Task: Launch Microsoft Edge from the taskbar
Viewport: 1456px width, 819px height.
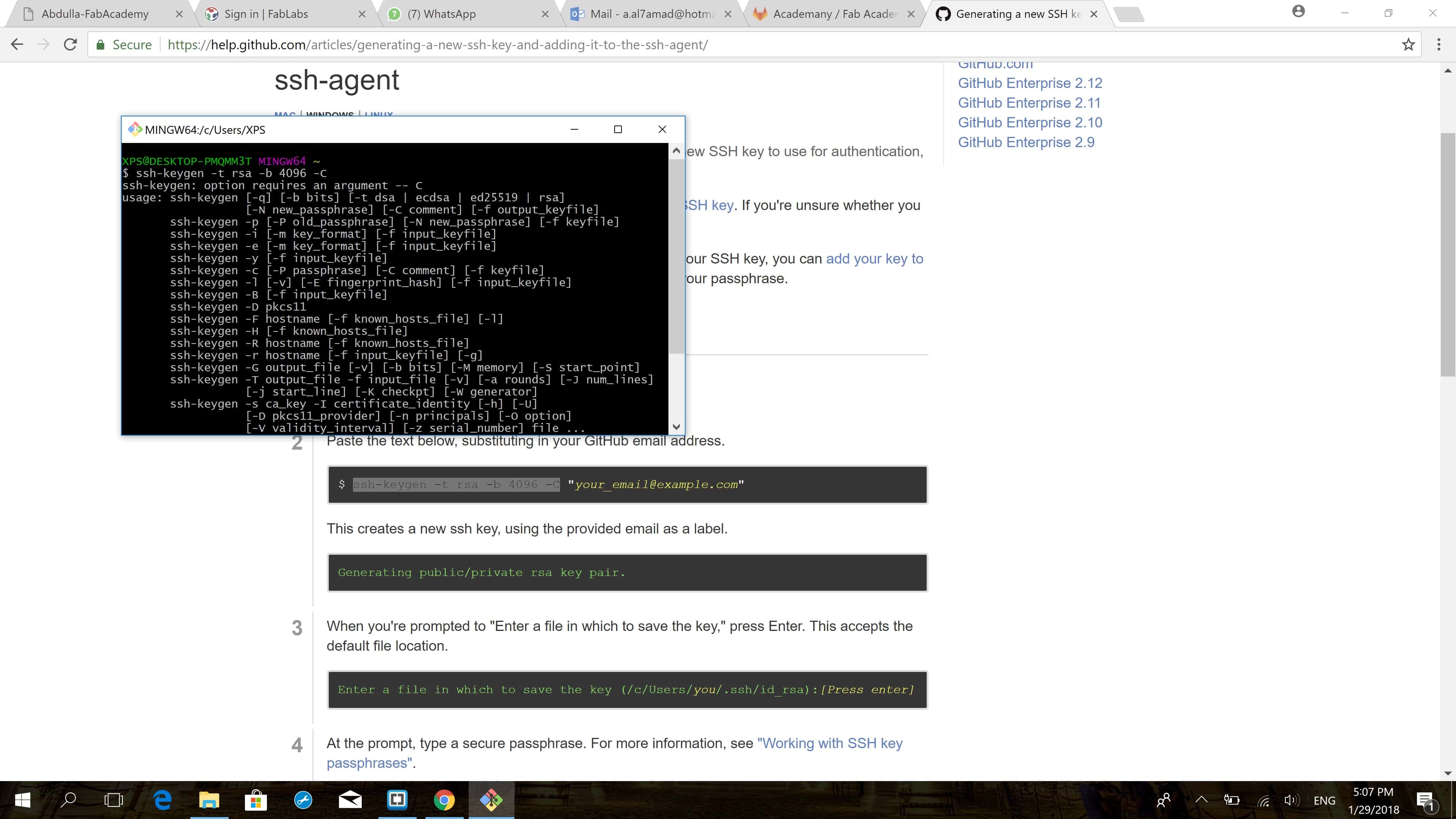Action: (163, 800)
